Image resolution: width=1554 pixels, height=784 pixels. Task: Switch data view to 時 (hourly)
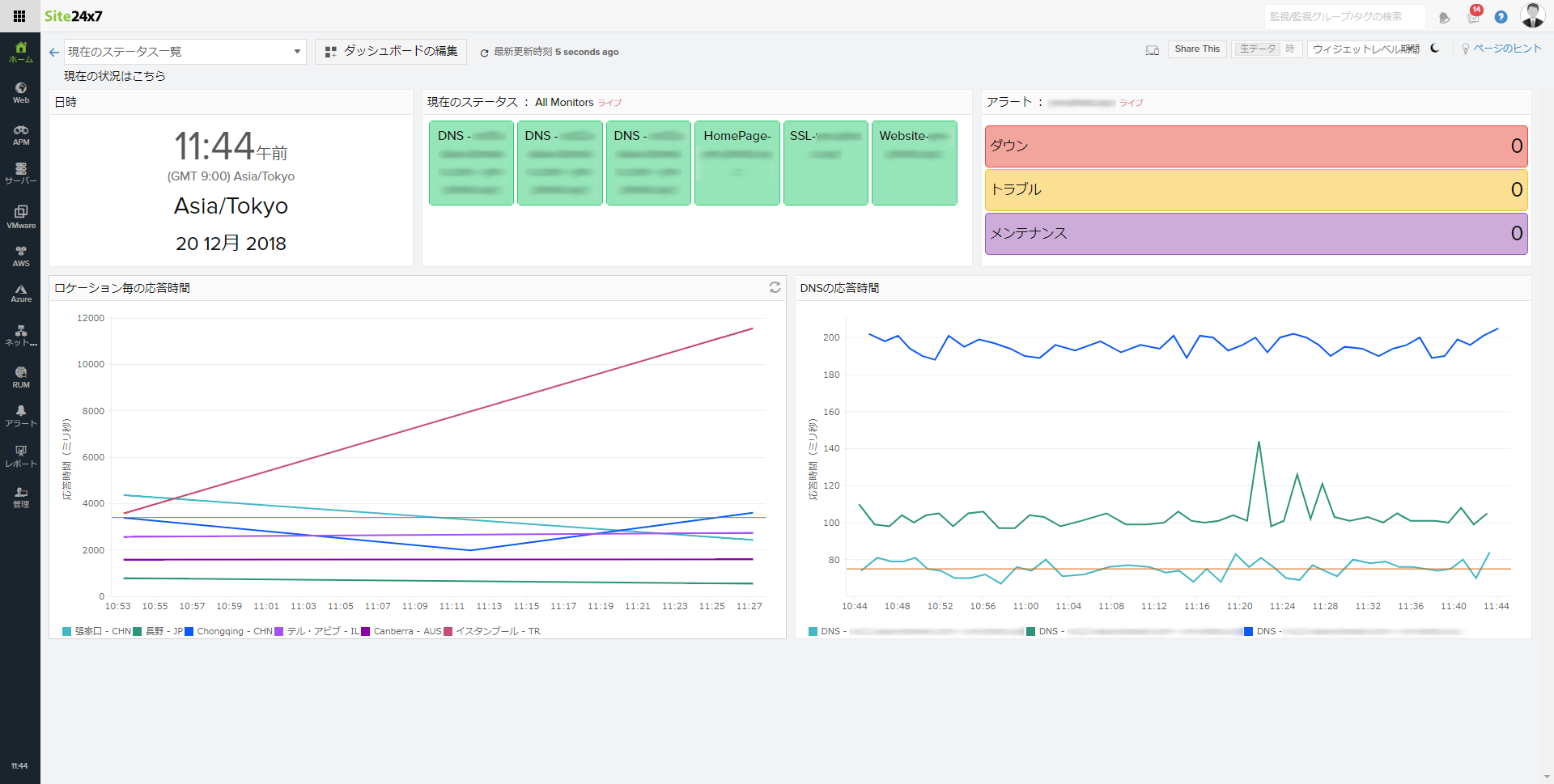click(x=1290, y=49)
